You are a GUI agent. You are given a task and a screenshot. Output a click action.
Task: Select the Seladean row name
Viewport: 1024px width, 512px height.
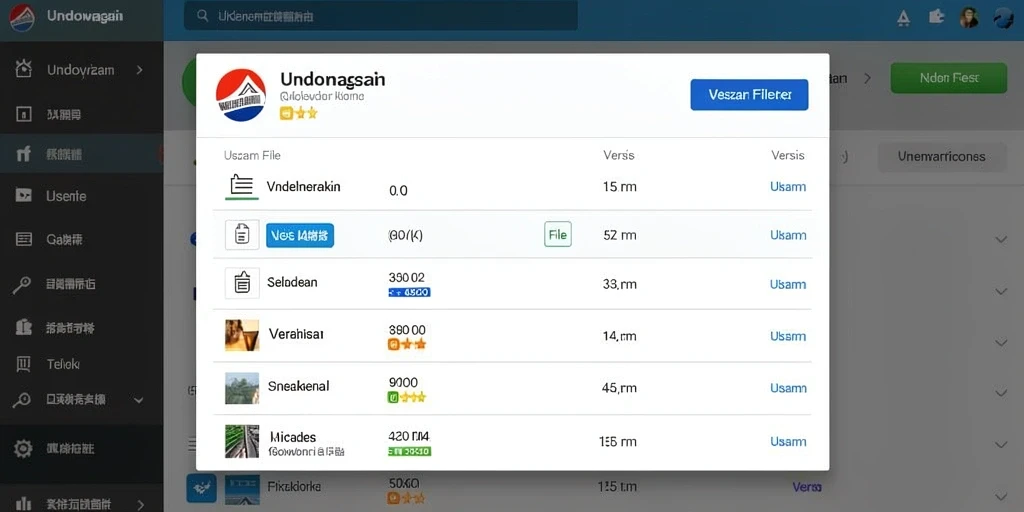click(293, 283)
